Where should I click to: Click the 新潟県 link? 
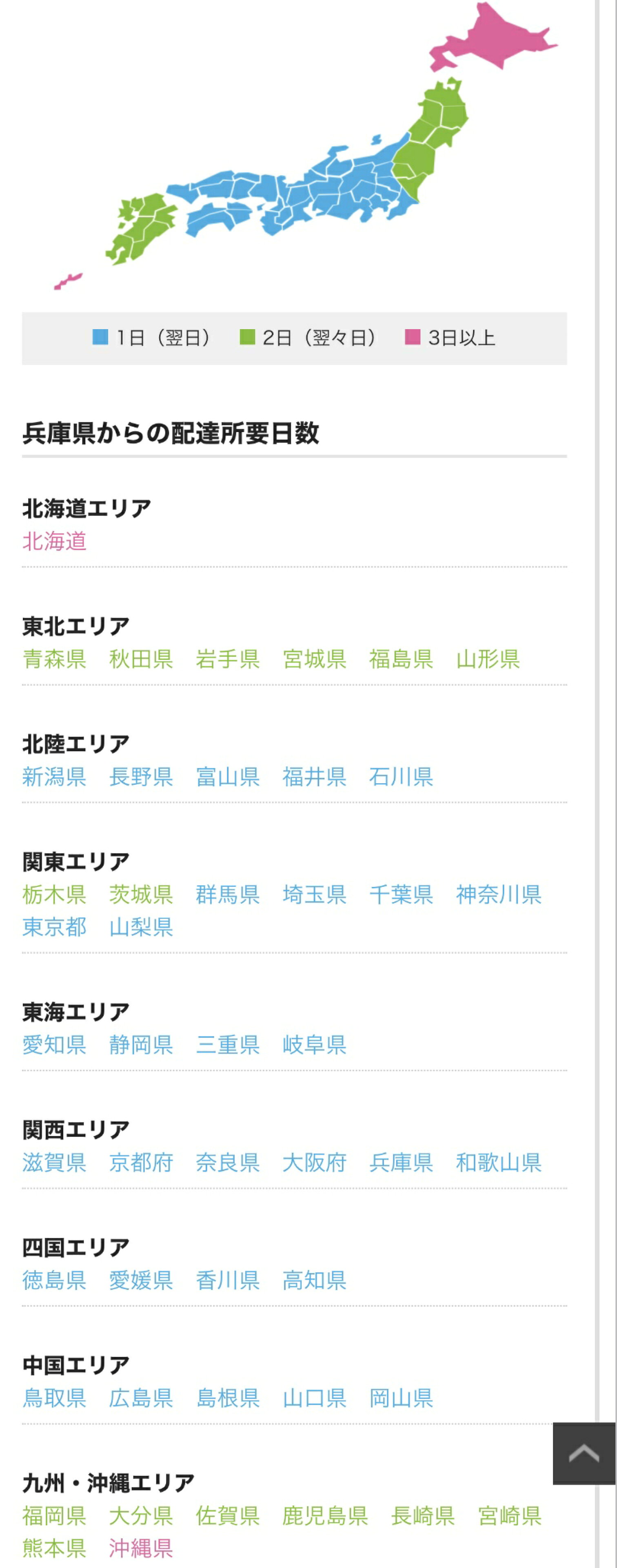click(x=54, y=777)
